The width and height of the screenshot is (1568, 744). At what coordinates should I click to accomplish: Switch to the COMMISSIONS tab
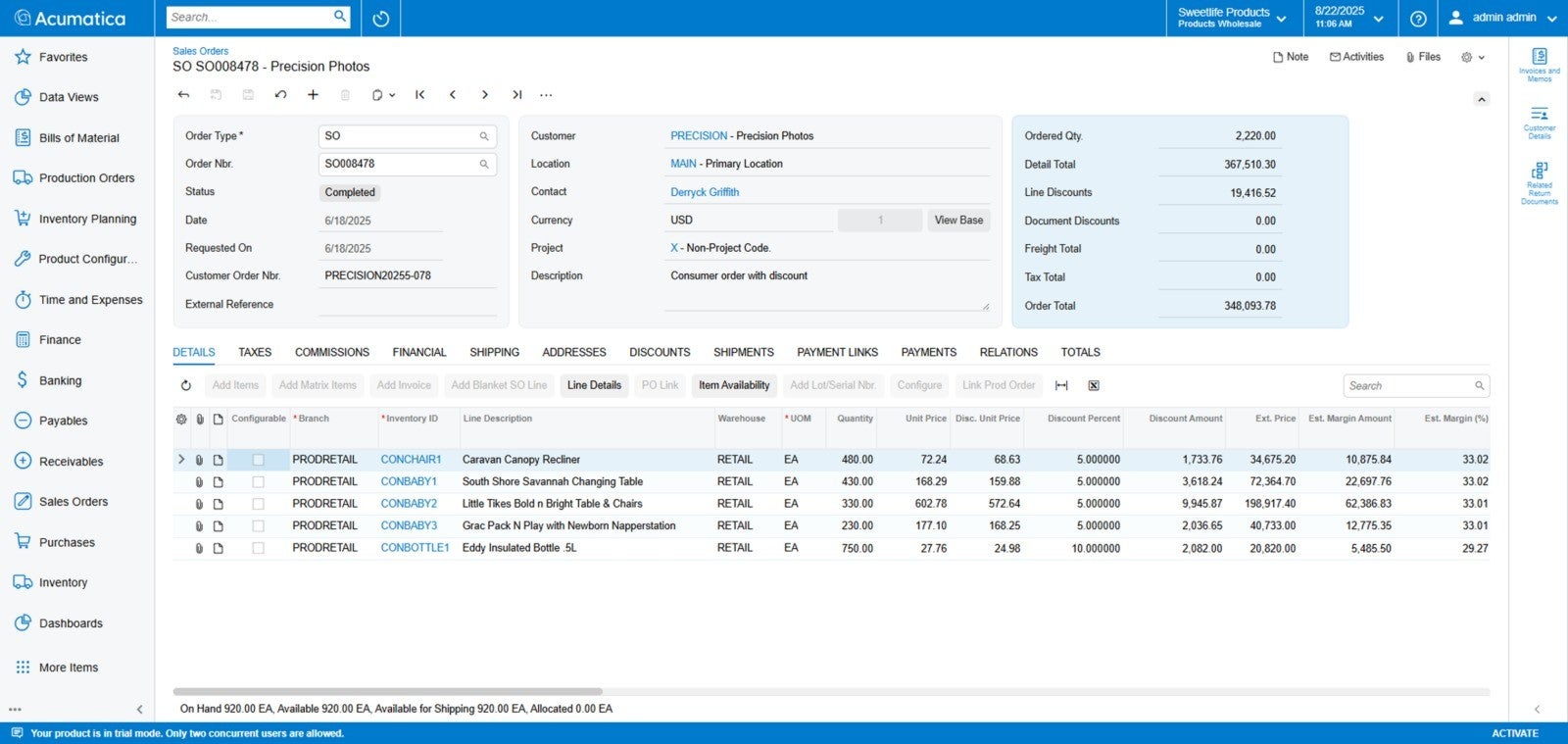[332, 352]
